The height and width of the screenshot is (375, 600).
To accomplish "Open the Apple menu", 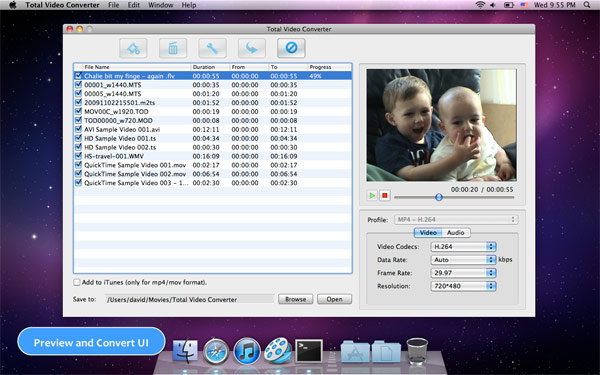I will click(x=13, y=5).
